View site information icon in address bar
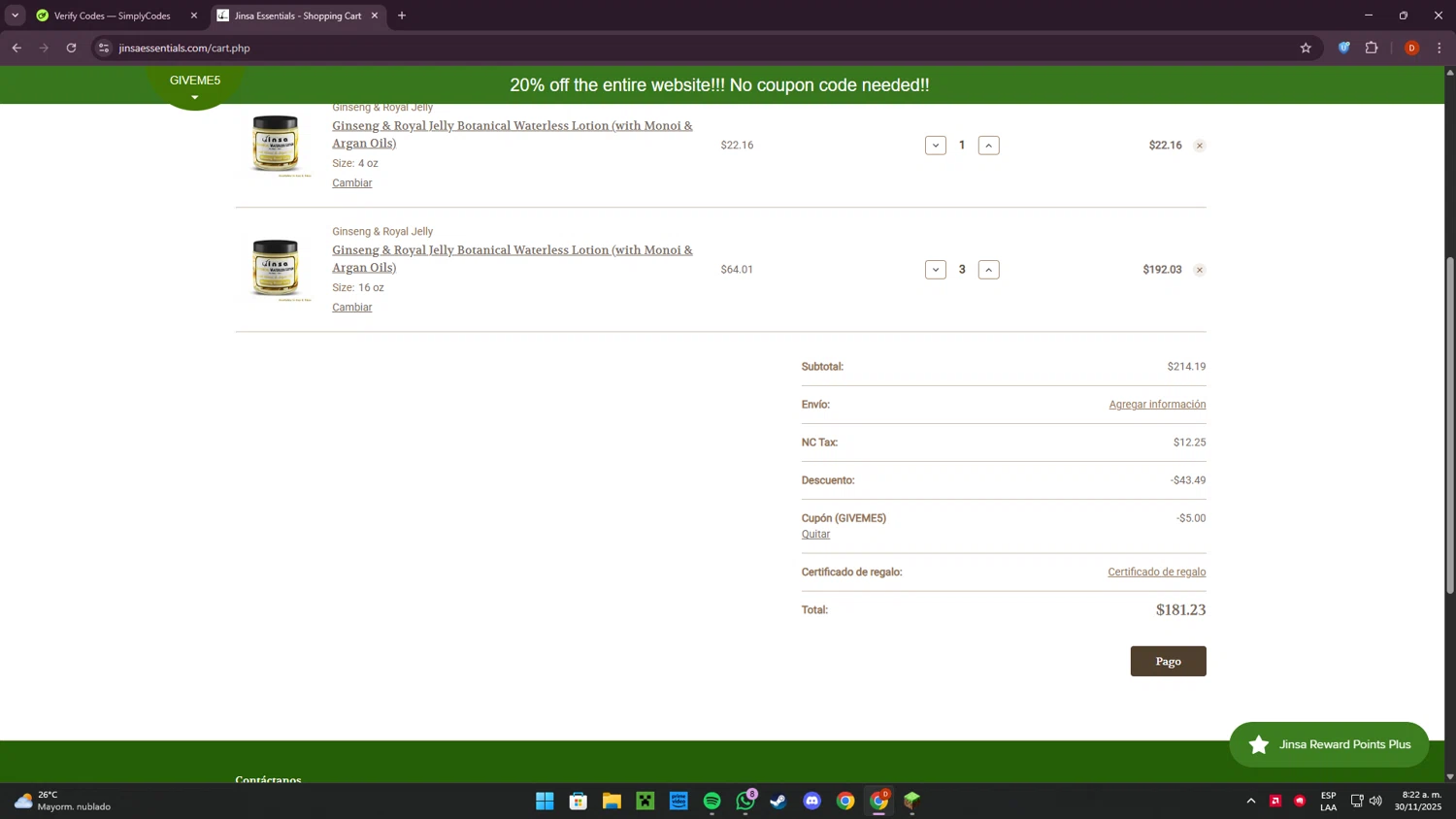 tap(104, 48)
